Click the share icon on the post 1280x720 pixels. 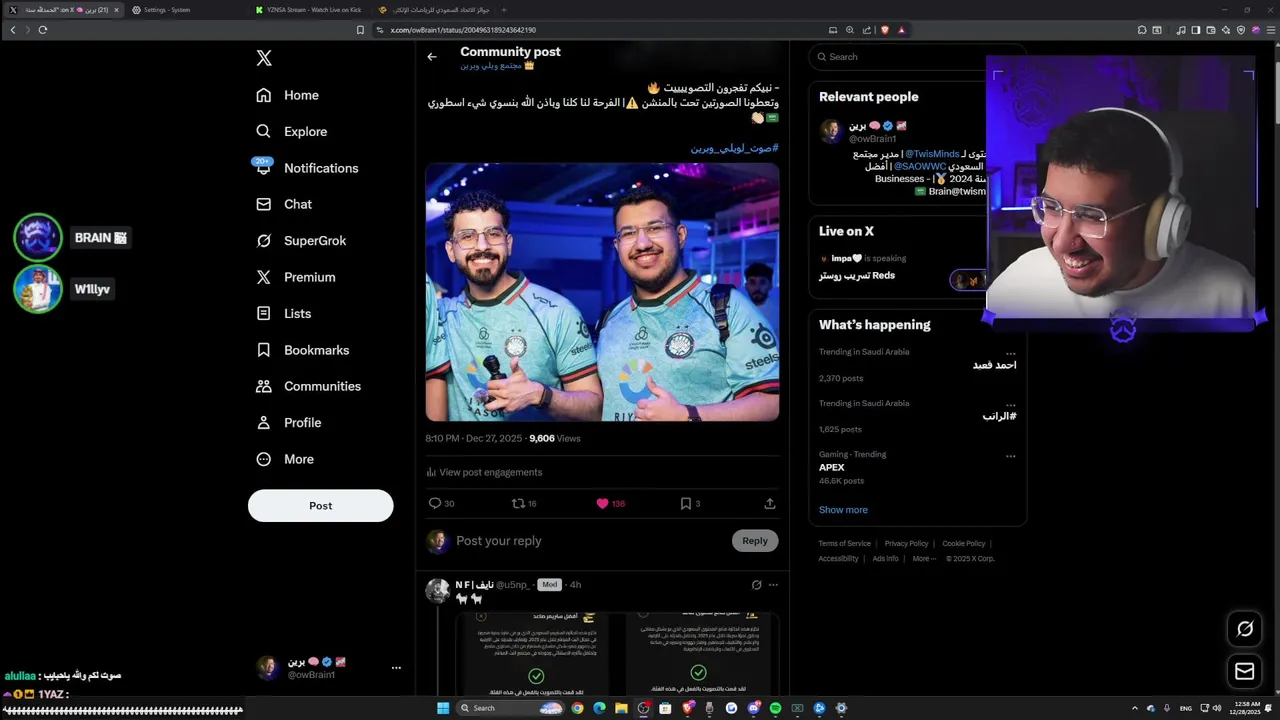[x=769, y=504]
